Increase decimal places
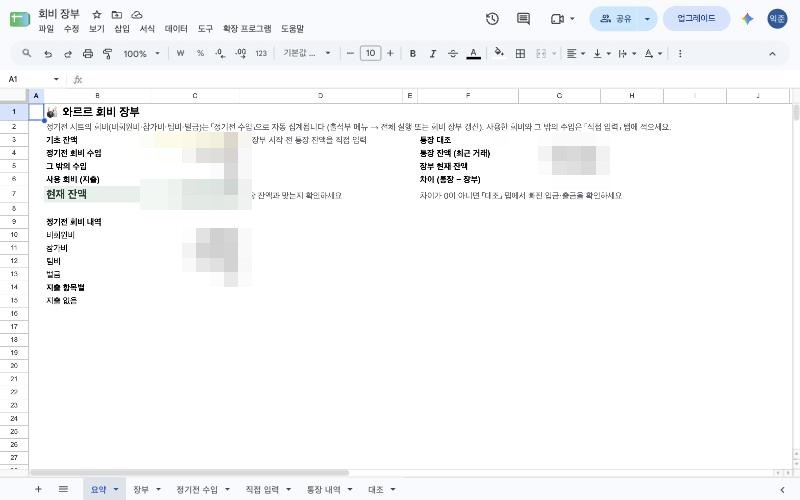The image size is (800, 500). point(241,53)
